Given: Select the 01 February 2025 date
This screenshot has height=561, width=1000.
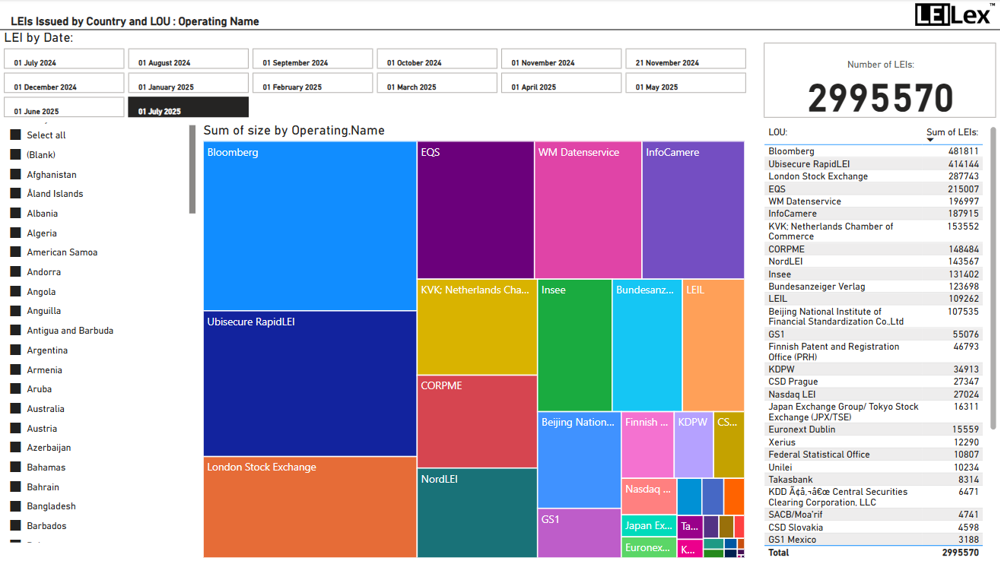Looking at the screenshot, I should tap(312, 84).
